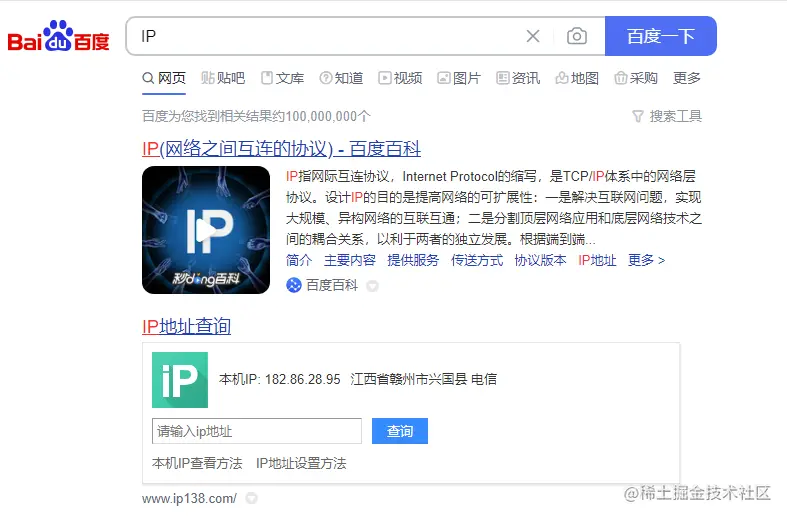
Task: Clear the search box with the X icon
Action: point(533,36)
